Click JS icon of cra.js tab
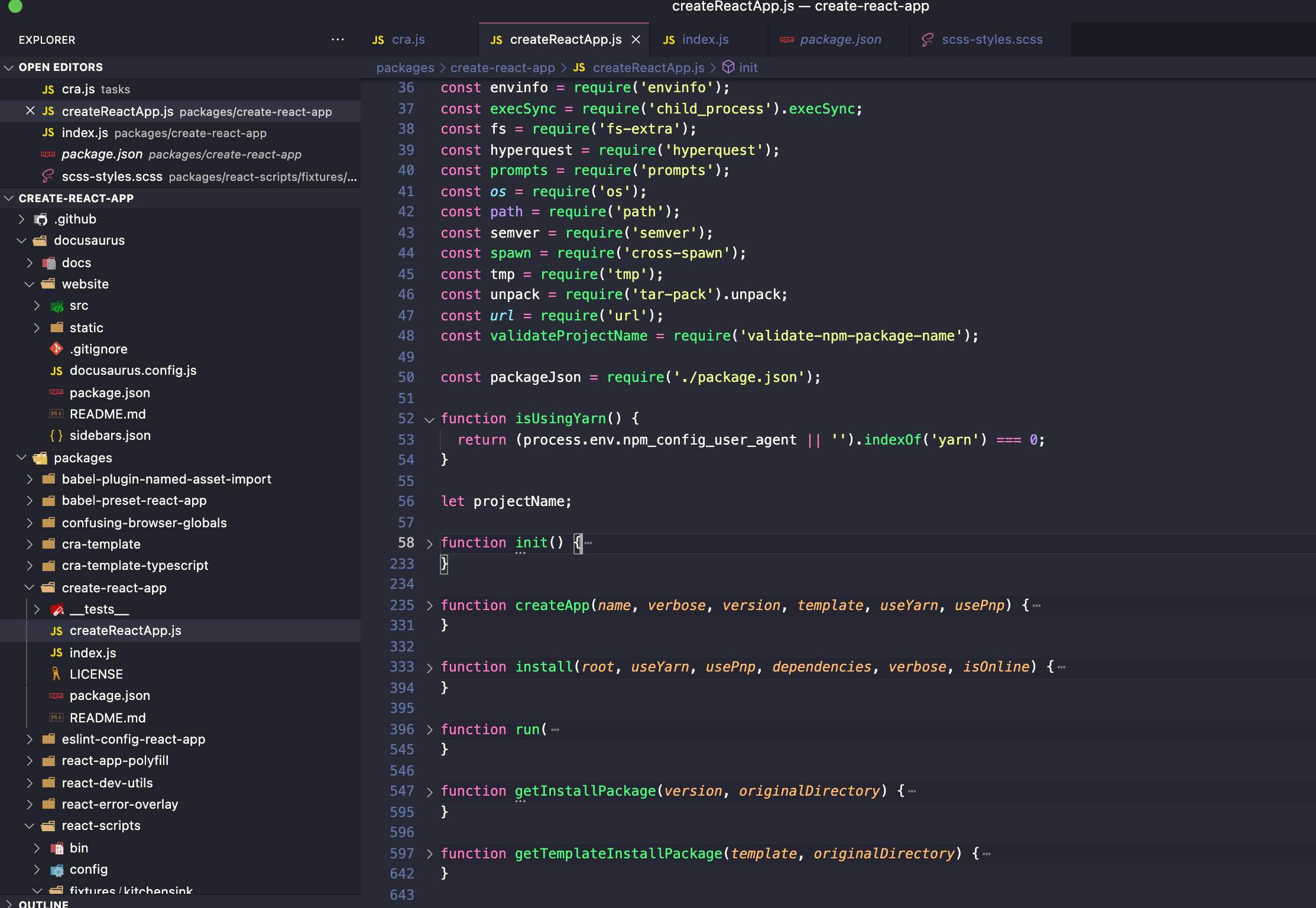Screen dimensions: 1316x908 point(378,40)
